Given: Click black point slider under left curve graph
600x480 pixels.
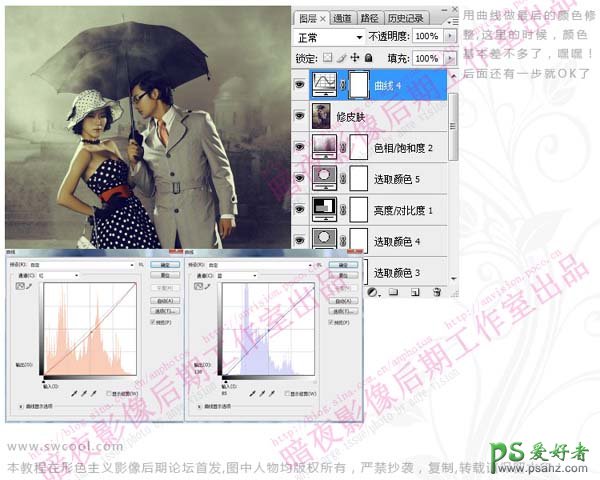Looking at the screenshot, I should click(44, 381).
